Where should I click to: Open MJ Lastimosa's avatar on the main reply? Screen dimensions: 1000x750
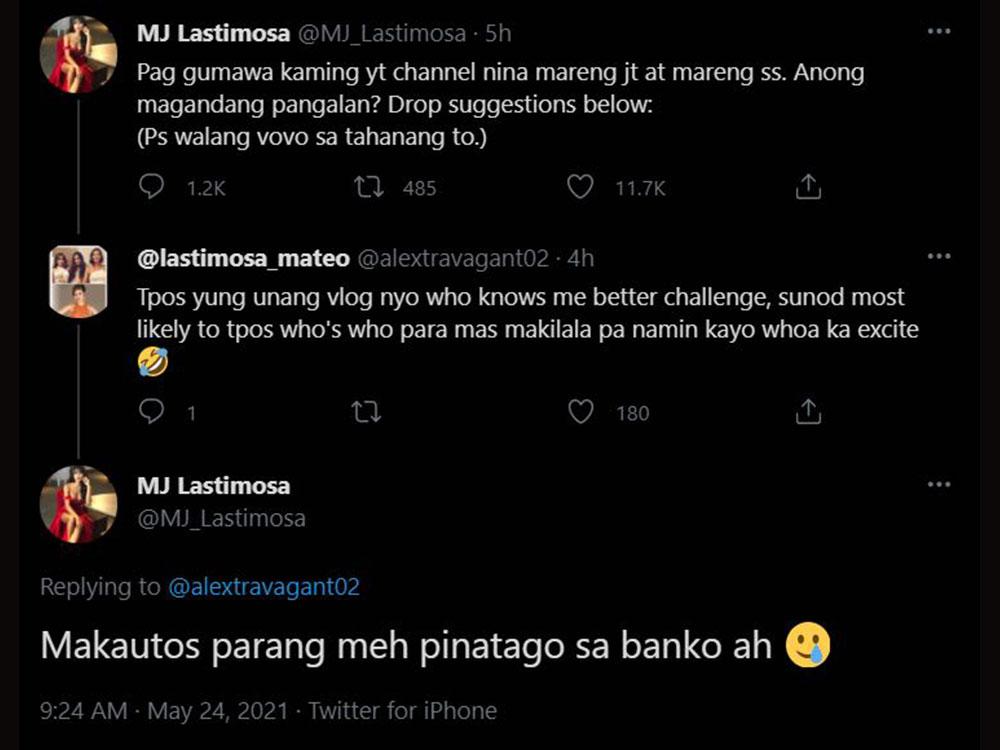78,504
